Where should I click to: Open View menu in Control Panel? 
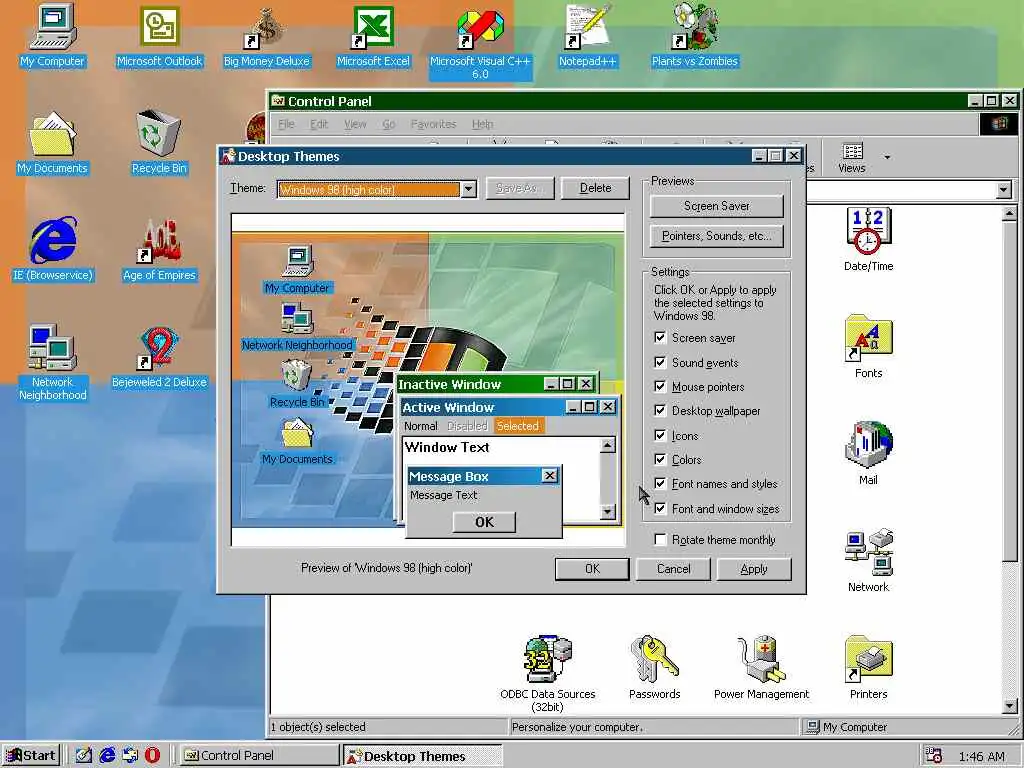pos(355,124)
